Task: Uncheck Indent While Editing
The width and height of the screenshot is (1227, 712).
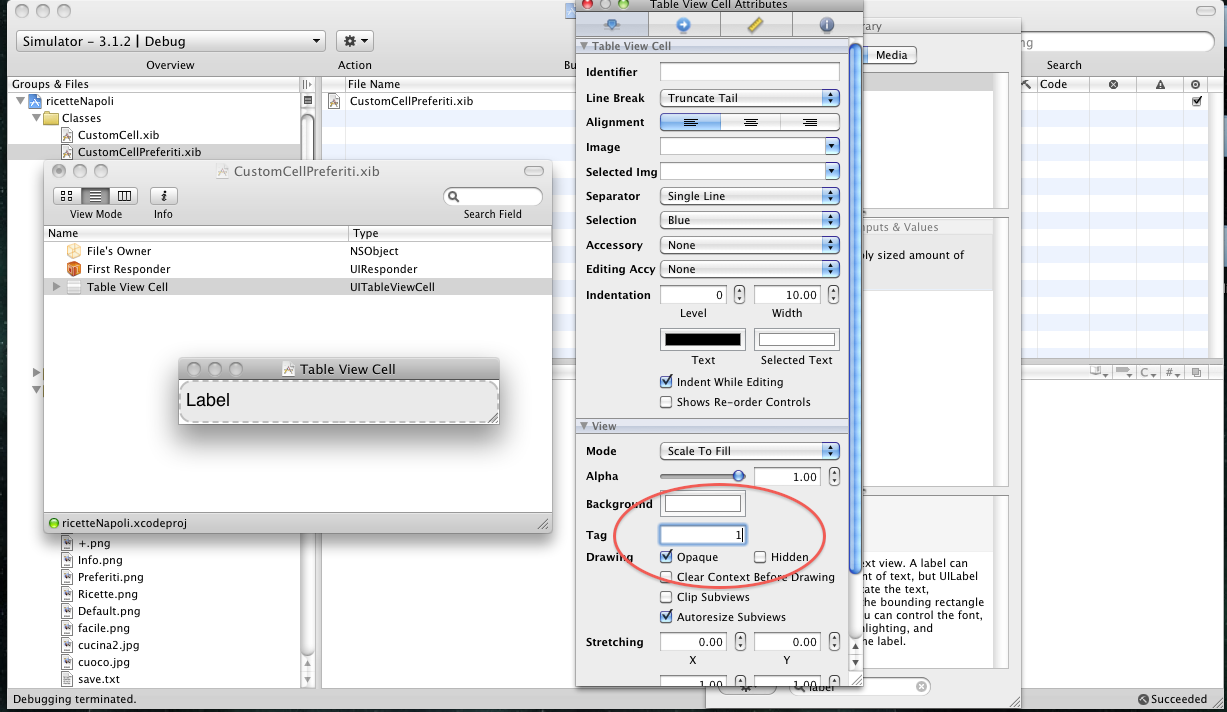Action: (667, 382)
